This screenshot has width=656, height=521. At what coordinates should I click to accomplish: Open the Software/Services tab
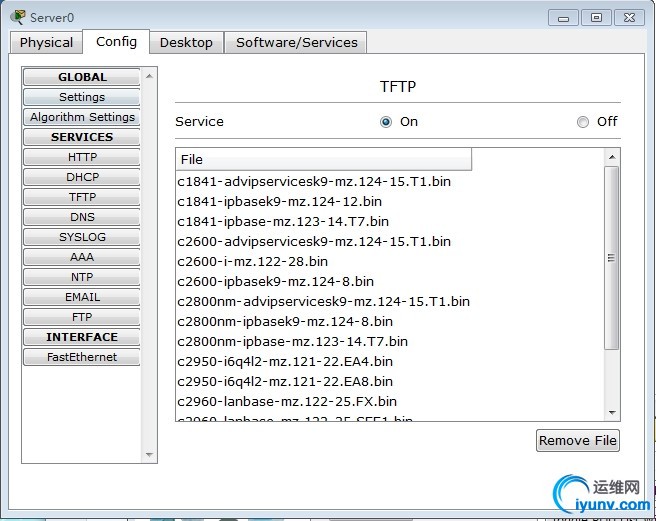[x=297, y=43]
